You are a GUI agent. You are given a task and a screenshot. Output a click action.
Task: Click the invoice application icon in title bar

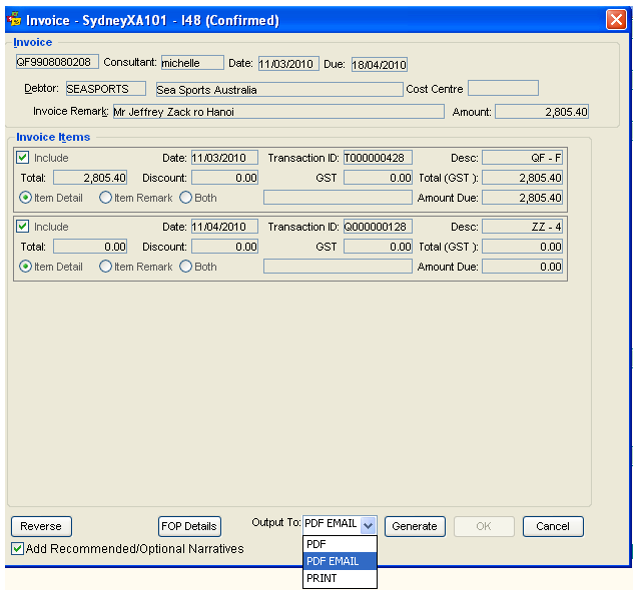click(15, 19)
